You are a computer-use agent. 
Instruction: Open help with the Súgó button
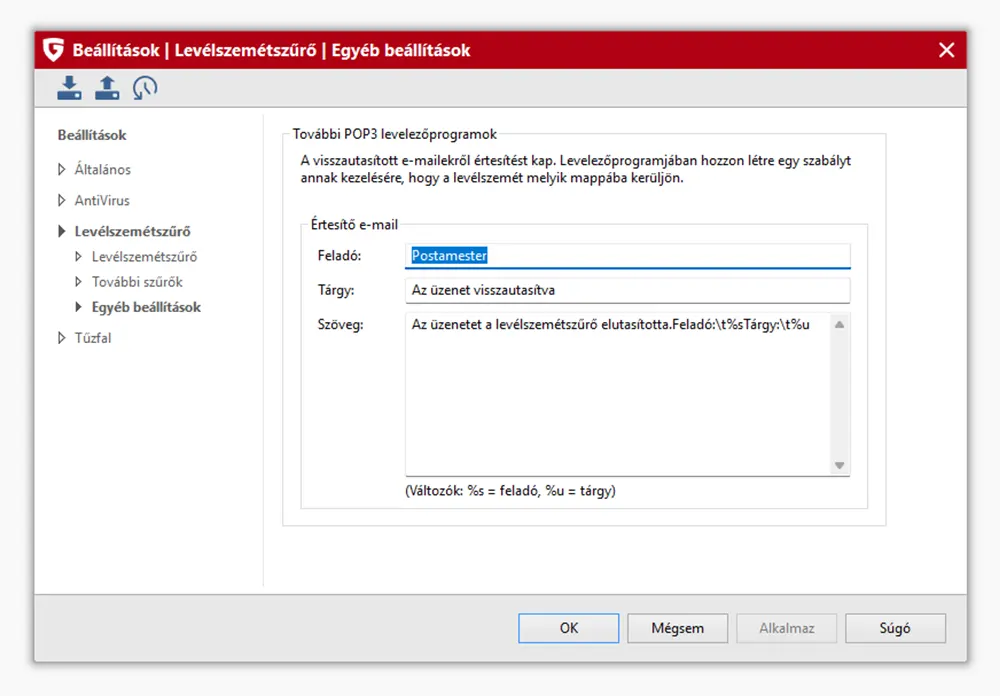894,628
